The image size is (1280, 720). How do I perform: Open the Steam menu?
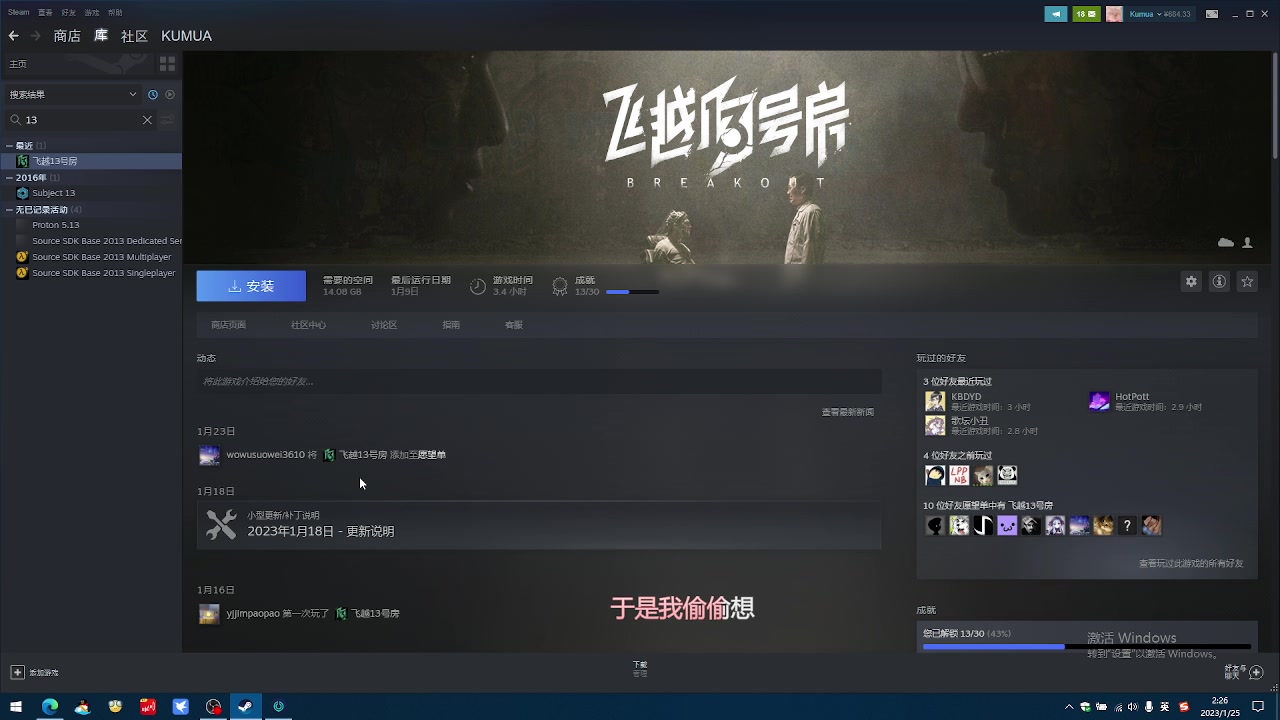coord(18,12)
